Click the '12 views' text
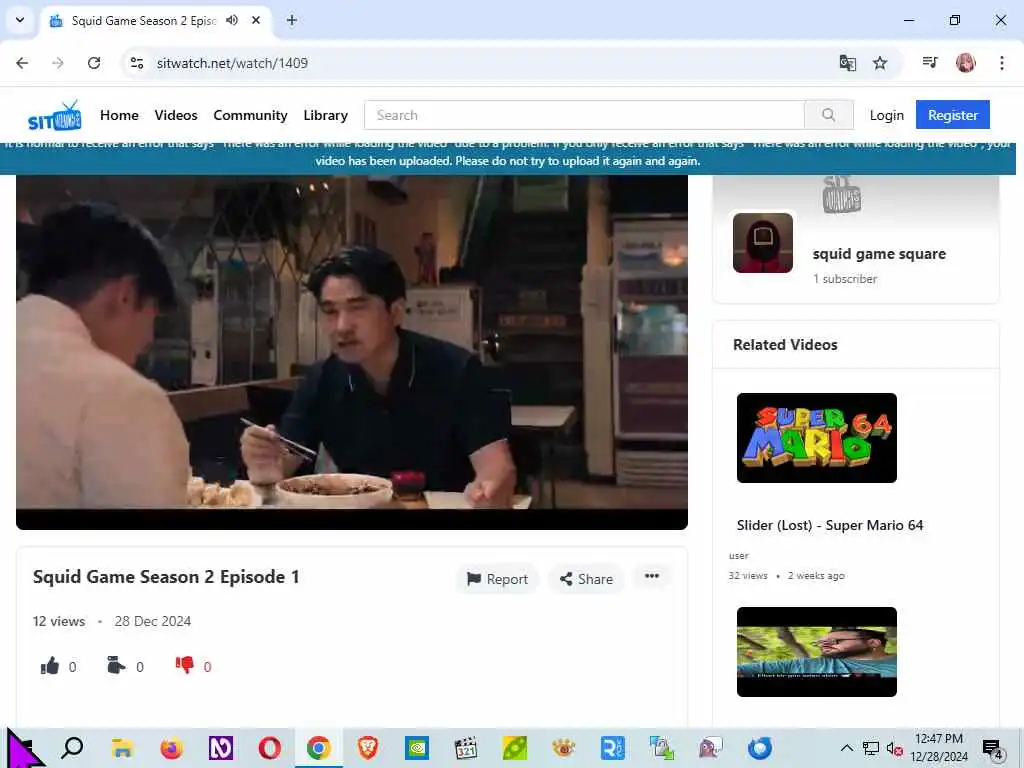This screenshot has height=768, width=1024. (x=59, y=621)
